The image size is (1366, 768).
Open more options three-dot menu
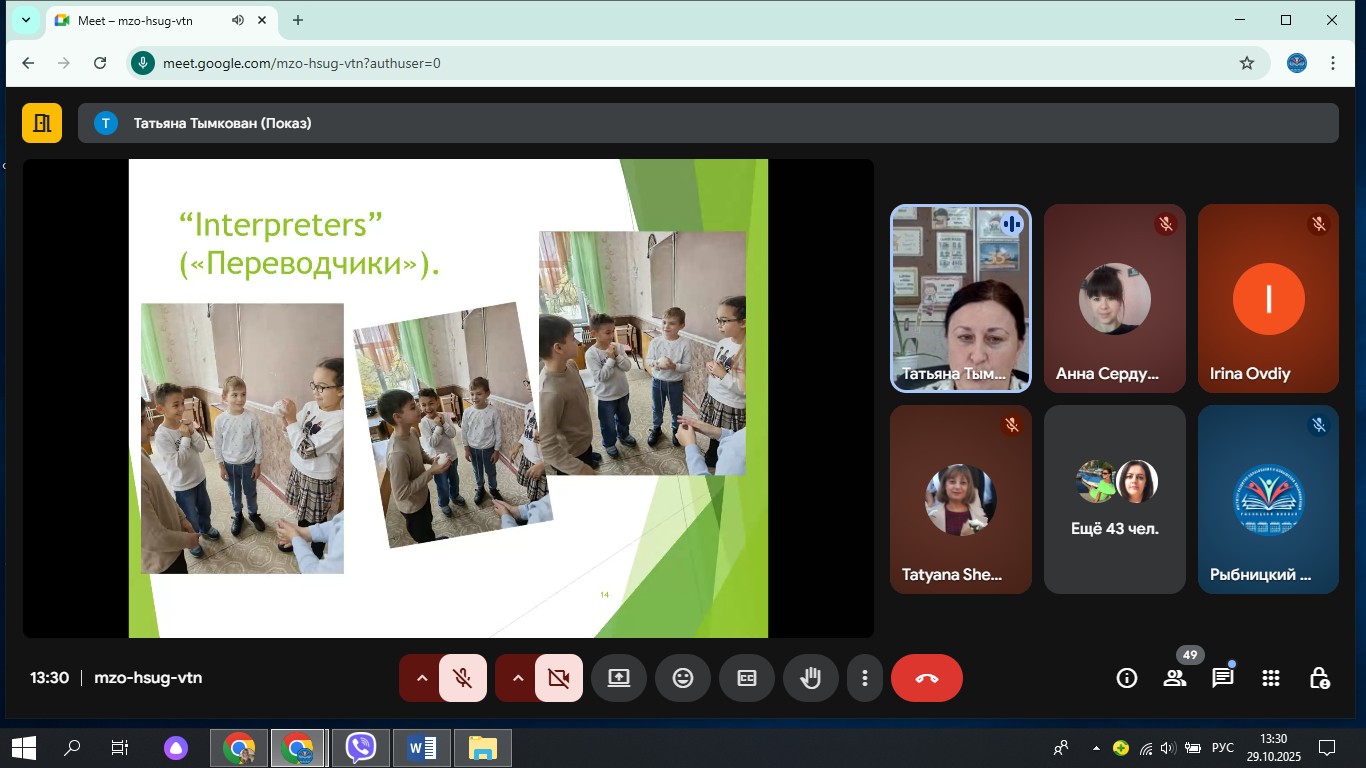coord(864,678)
